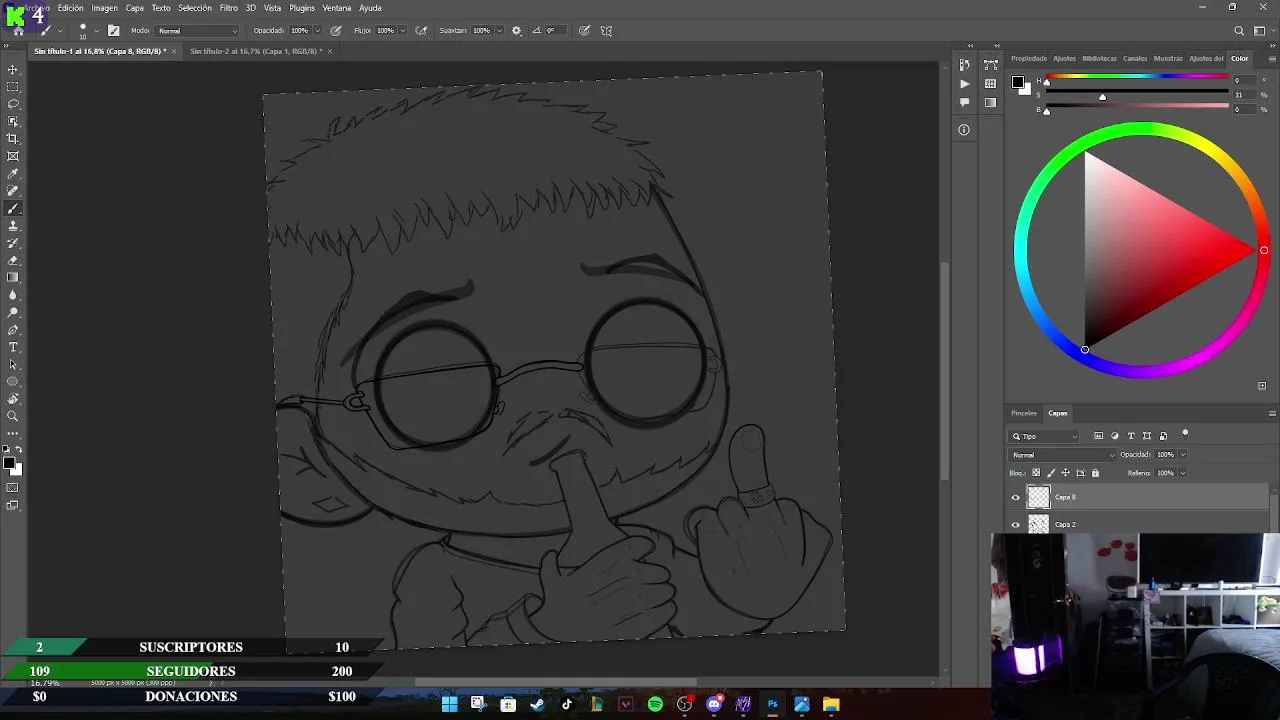
Task: Select the Pen tool
Action: click(13, 330)
